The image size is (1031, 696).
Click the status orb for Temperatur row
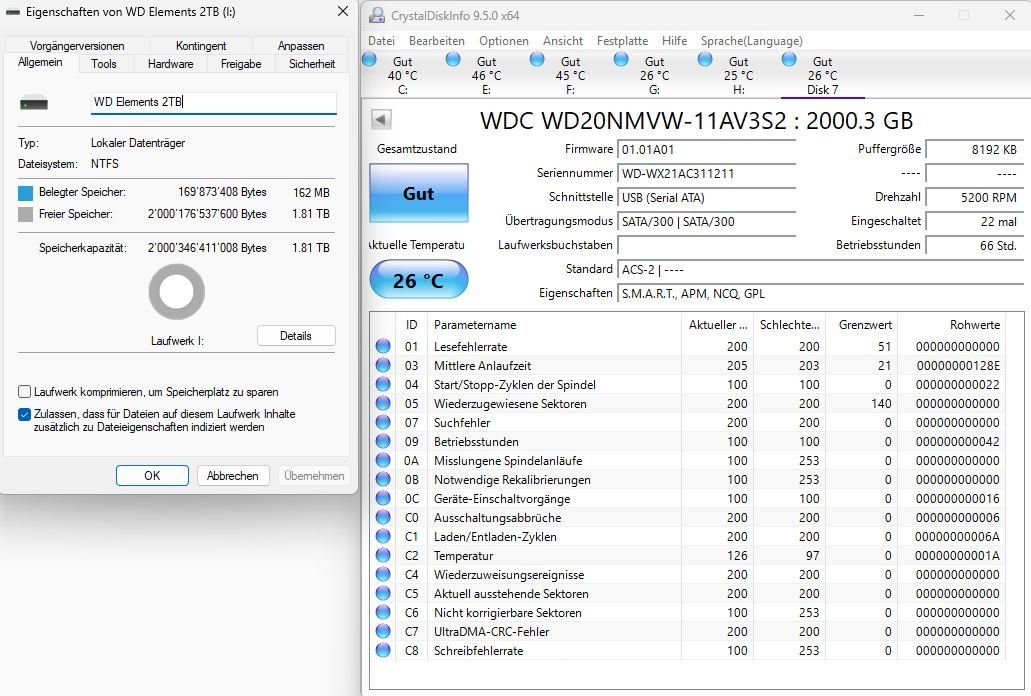point(383,555)
